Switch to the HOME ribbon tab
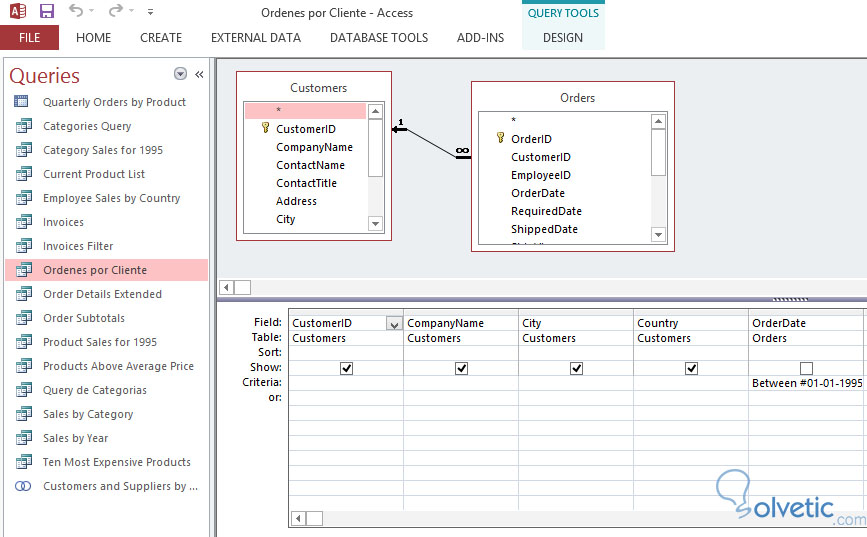867x537 pixels. [x=93, y=38]
